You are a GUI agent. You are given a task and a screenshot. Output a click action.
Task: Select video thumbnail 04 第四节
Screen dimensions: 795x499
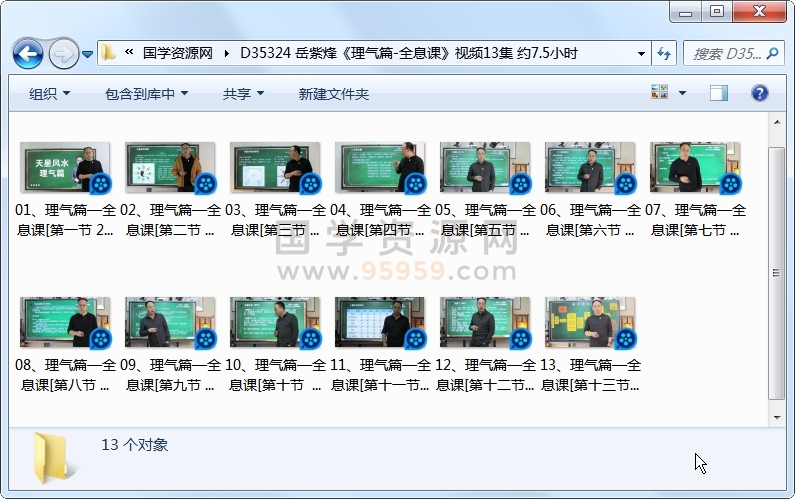click(380, 168)
